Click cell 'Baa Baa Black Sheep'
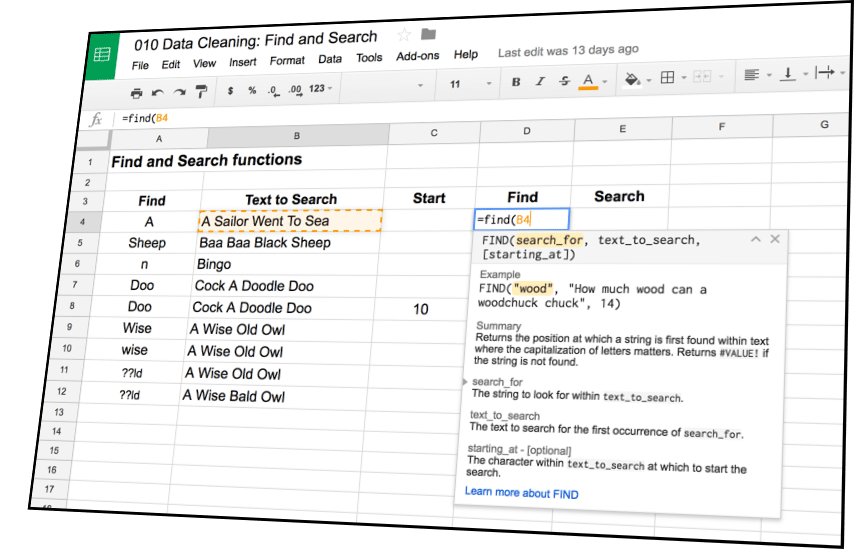Screen dimensions: 854x549 288,242
